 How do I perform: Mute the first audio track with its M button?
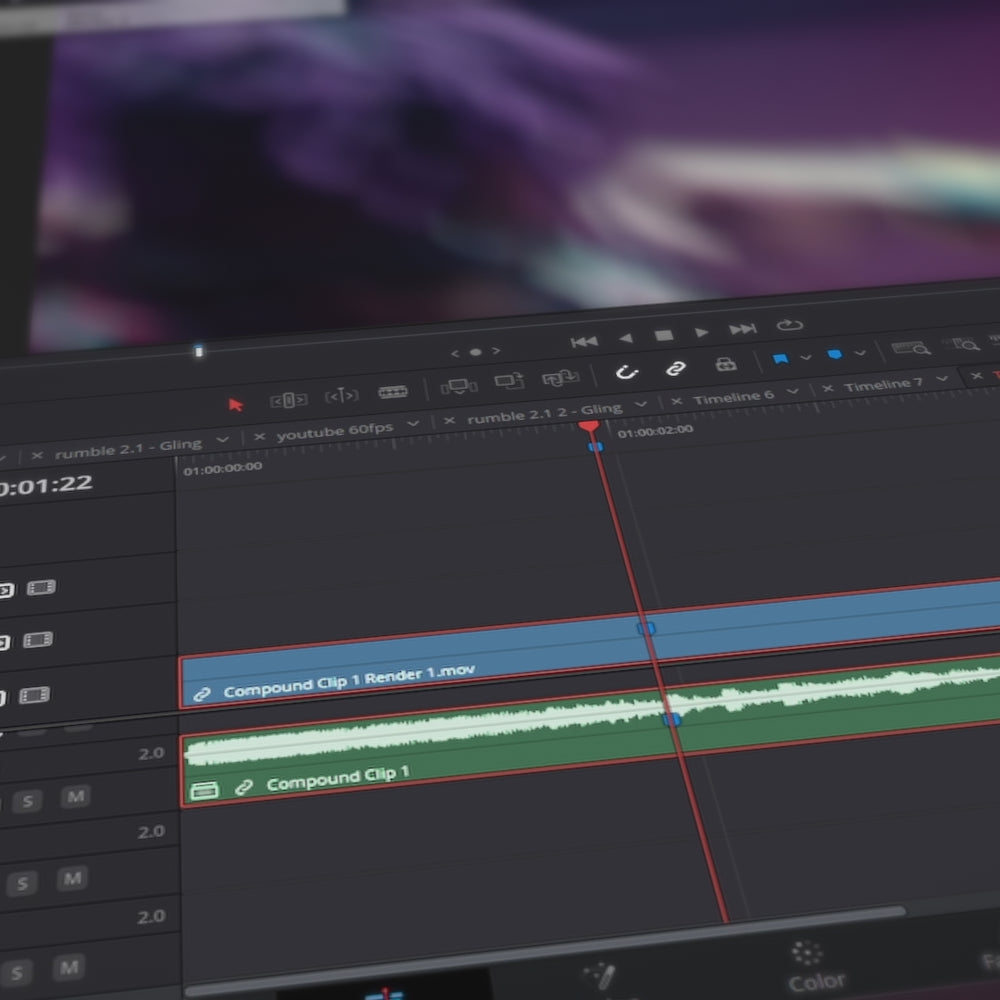[75, 797]
